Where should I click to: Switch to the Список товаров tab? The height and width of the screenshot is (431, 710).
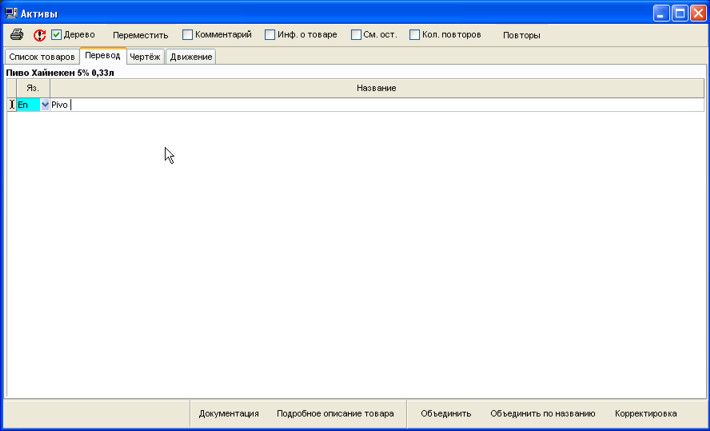click(42, 57)
